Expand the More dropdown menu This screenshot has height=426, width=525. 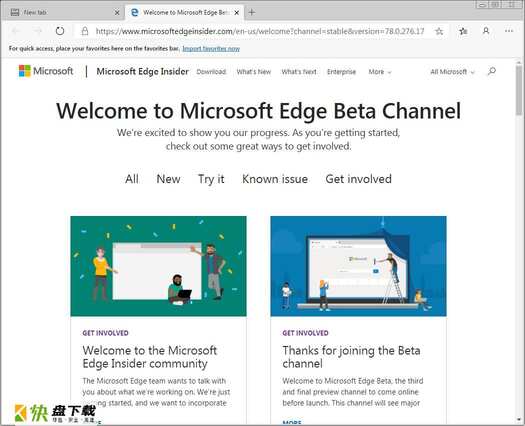[380, 72]
